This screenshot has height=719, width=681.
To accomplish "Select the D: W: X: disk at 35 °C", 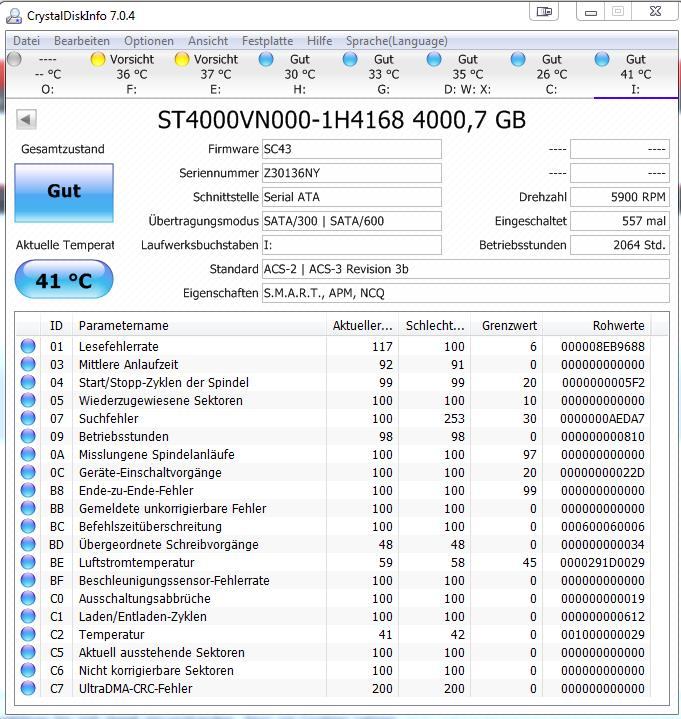I will point(467,74).
